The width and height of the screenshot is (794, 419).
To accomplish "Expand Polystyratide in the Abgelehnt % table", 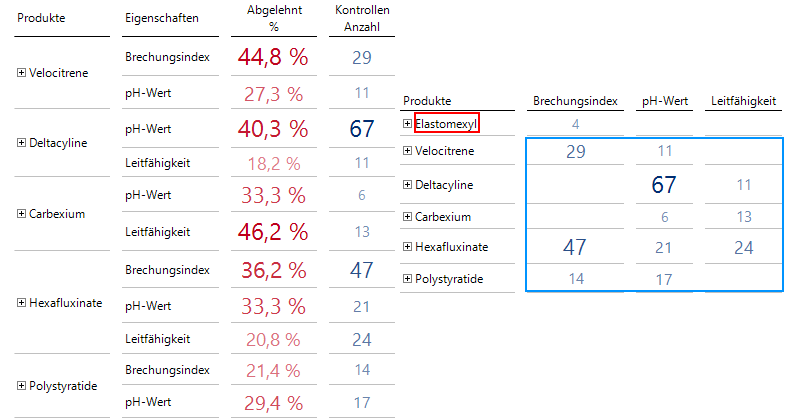I will 22,385.
